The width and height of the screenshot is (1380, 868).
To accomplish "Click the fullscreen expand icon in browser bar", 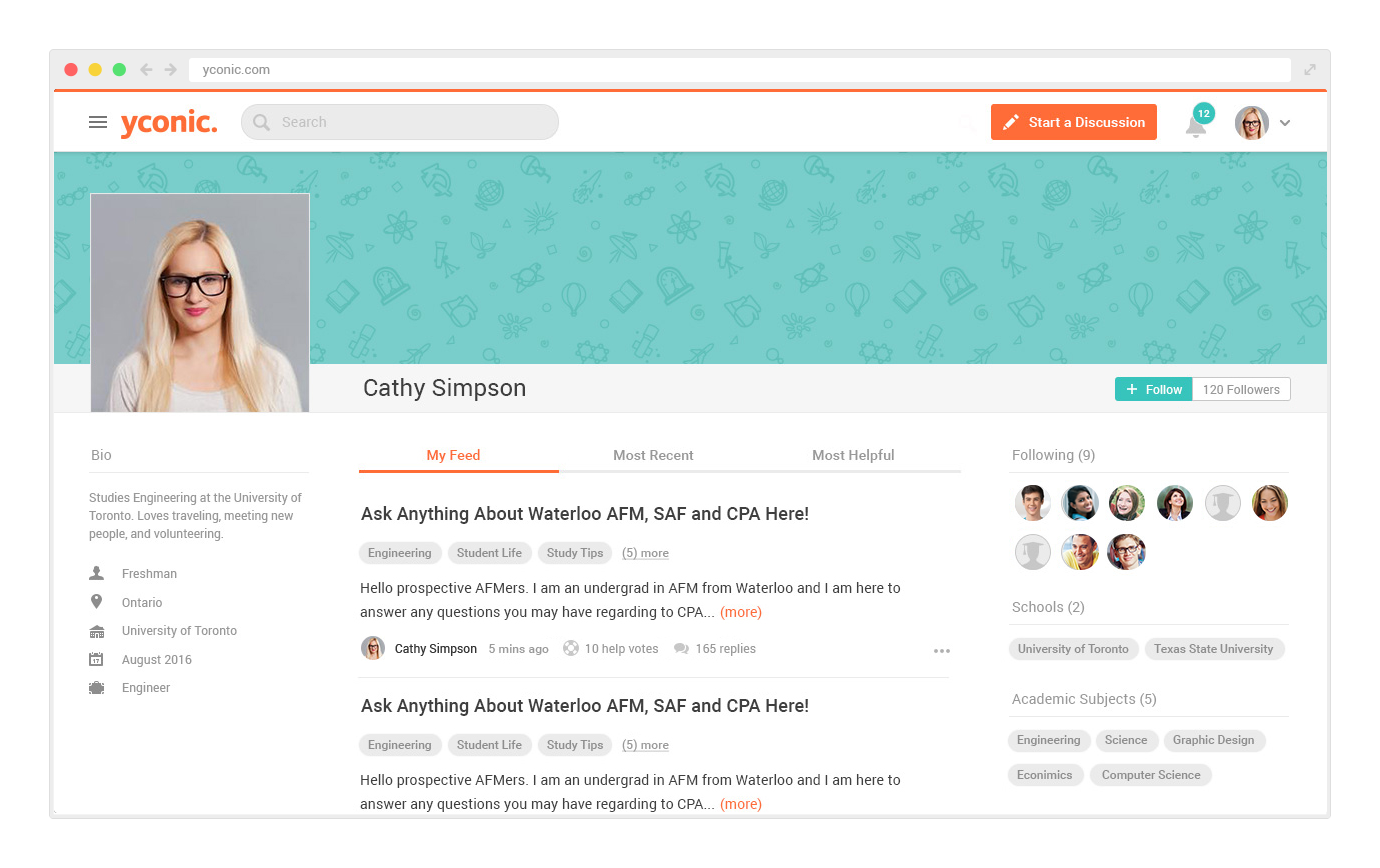I will click(x=1310, y=70).
